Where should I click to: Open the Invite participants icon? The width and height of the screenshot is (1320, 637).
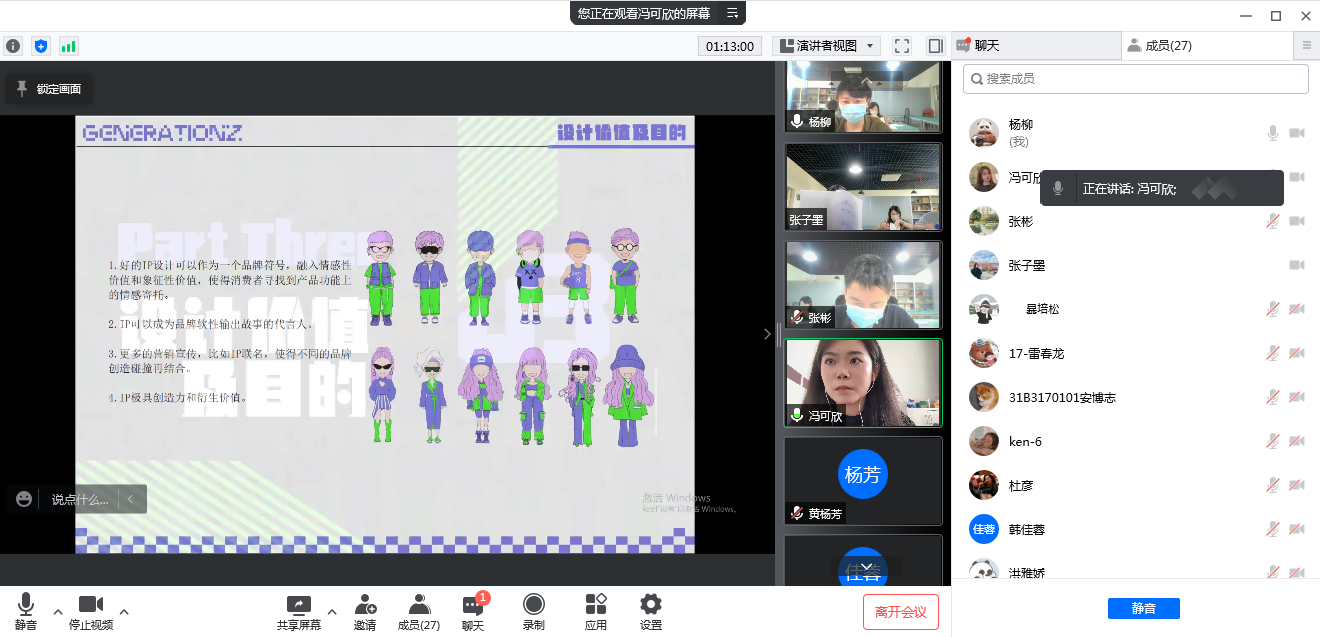click(x=365, y=611)
